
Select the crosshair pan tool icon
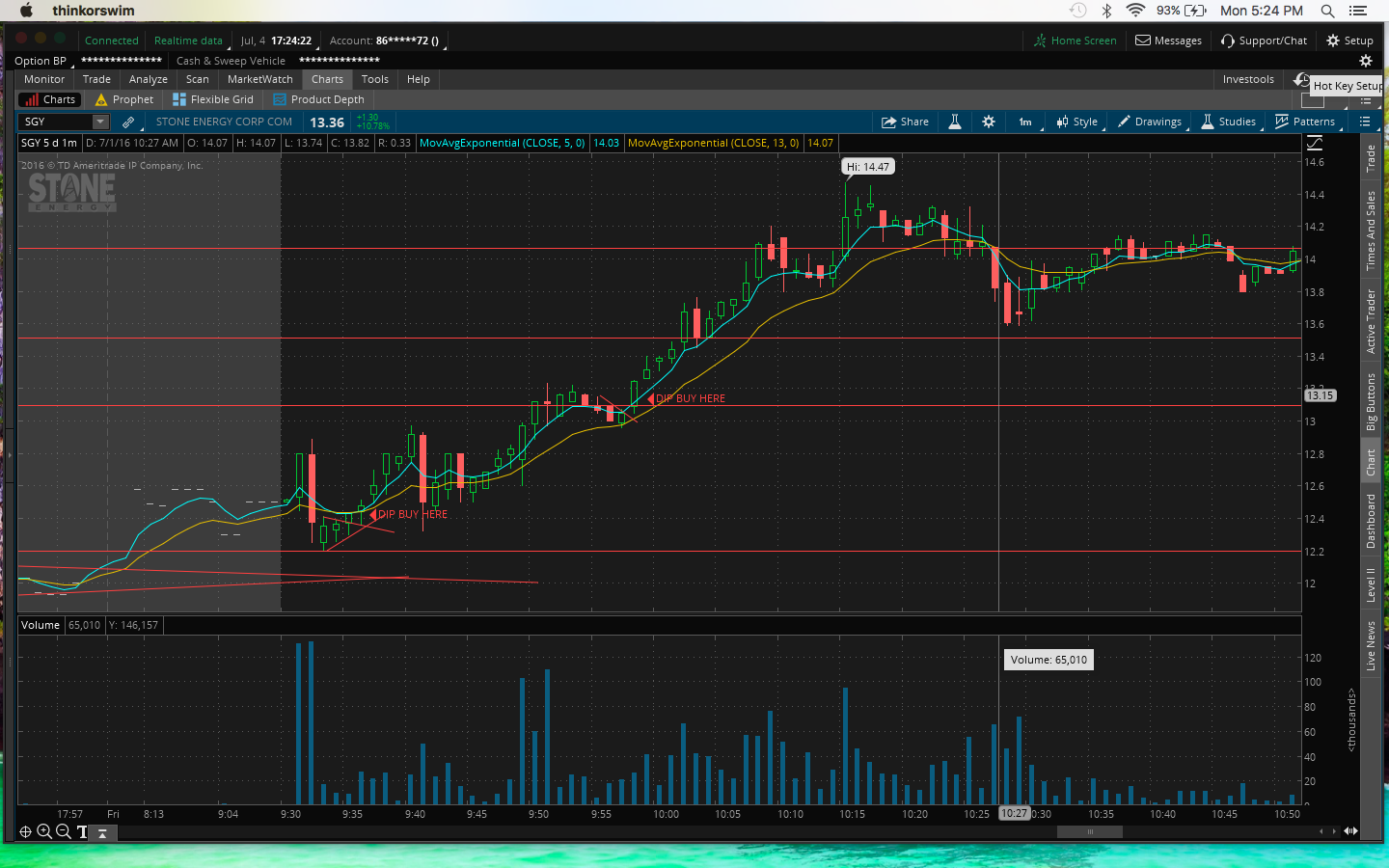point(26,831)
